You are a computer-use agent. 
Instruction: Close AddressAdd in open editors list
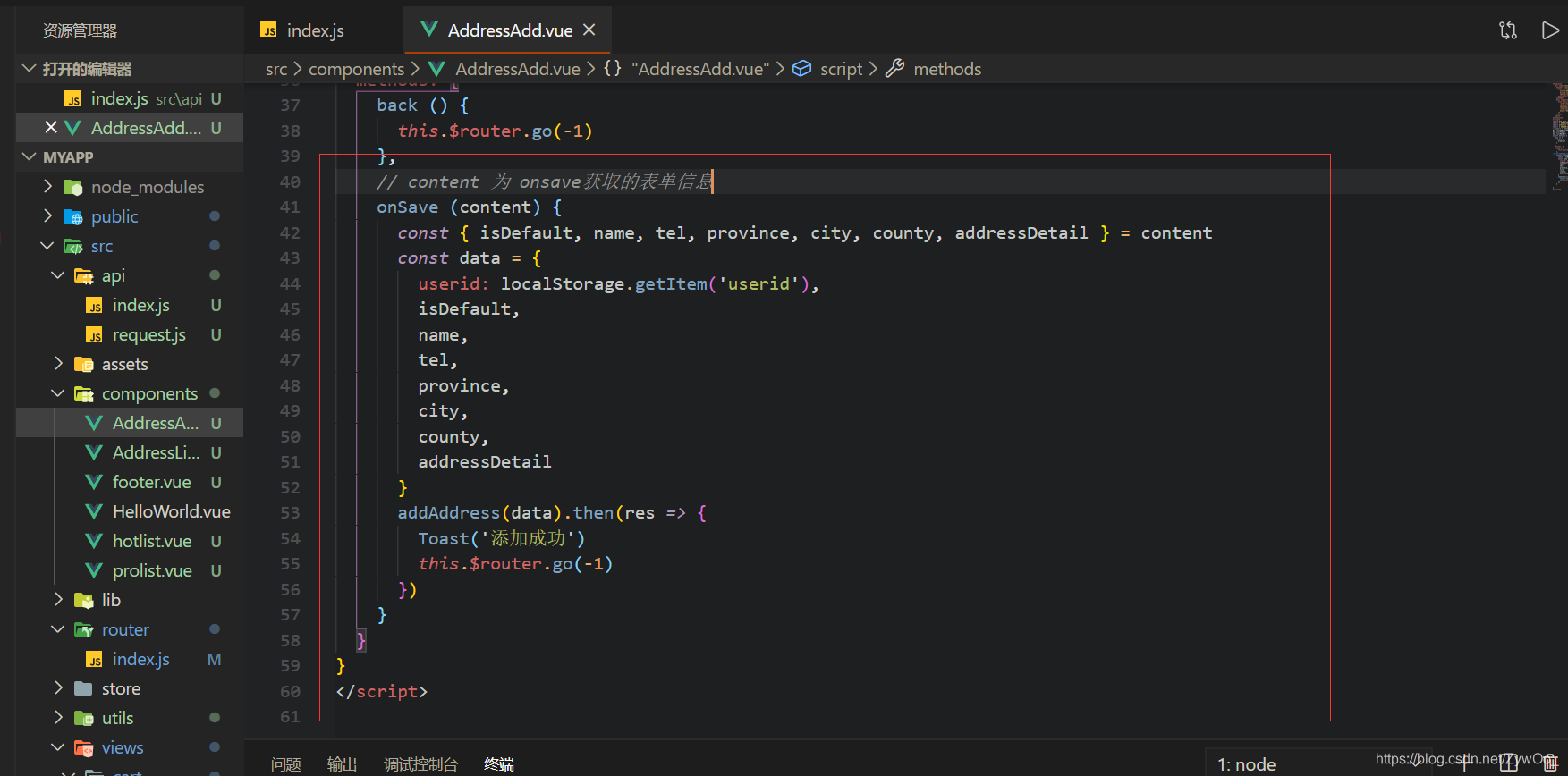pyautogui.click(x=51, y=128)
